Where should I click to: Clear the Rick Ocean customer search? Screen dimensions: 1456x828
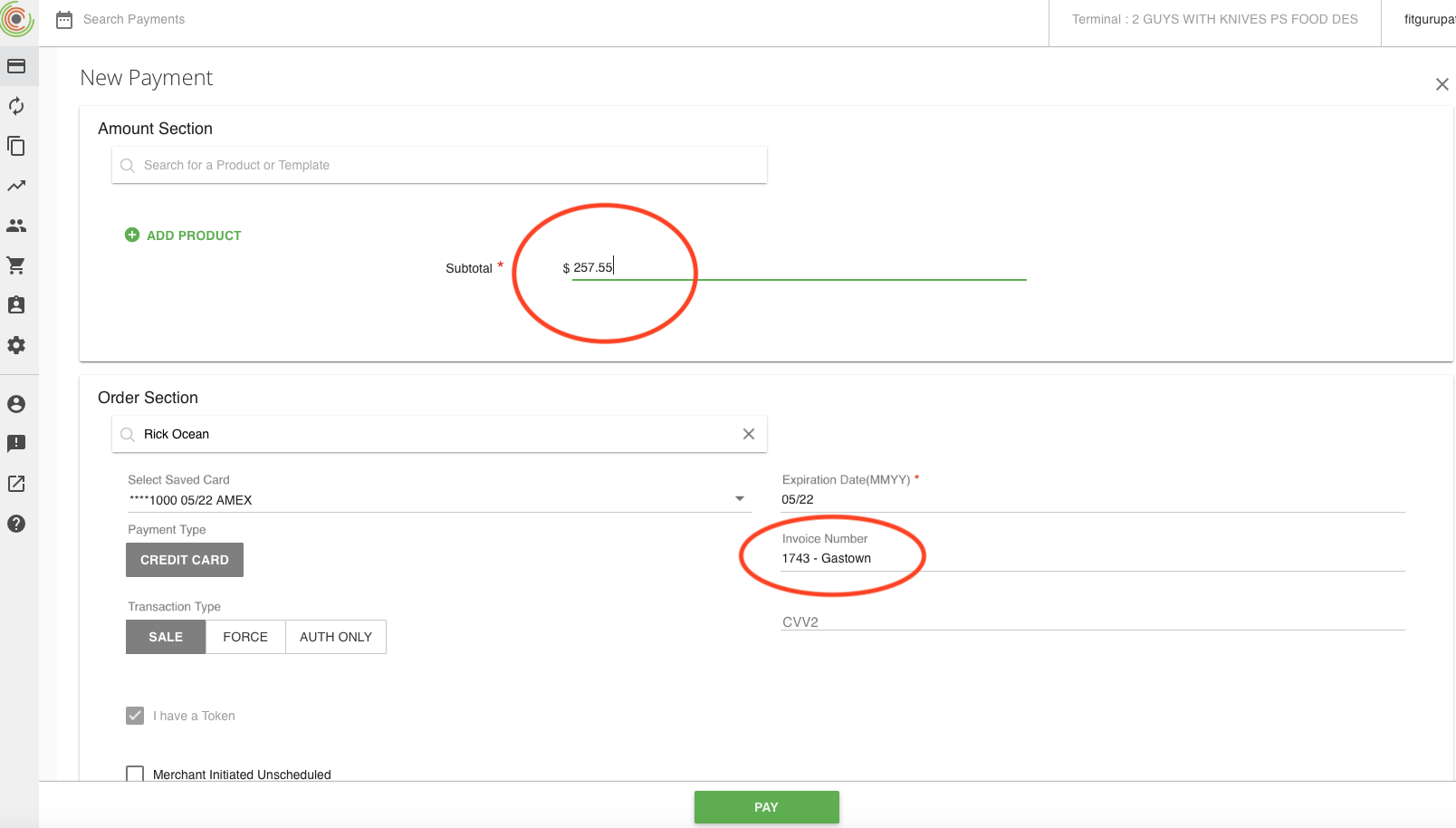(749, 434)
